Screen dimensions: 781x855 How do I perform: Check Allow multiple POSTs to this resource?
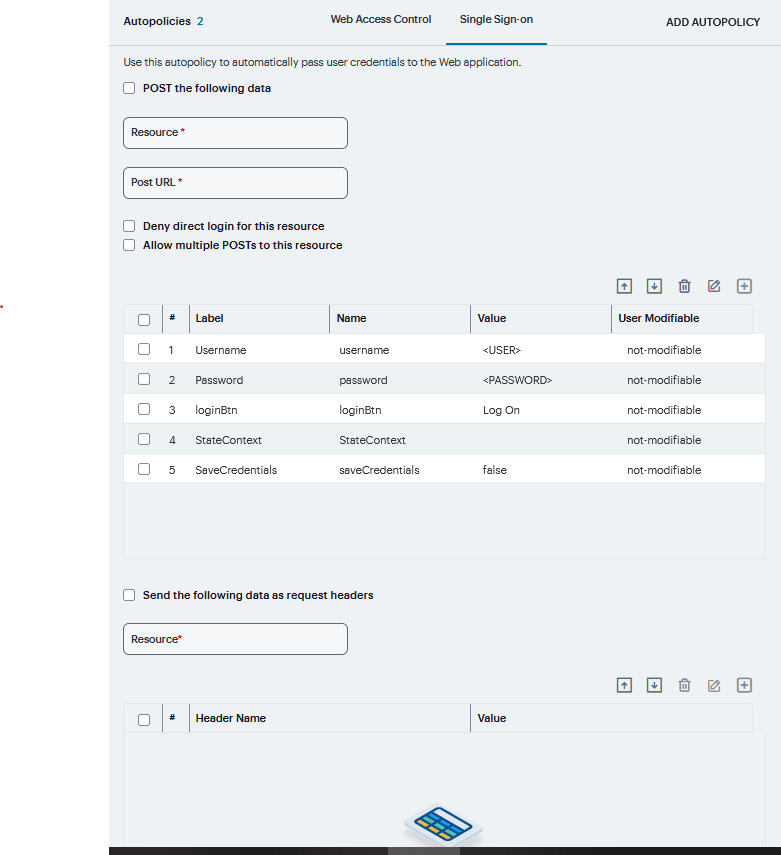pyautogui.click(x=129, y=245)
